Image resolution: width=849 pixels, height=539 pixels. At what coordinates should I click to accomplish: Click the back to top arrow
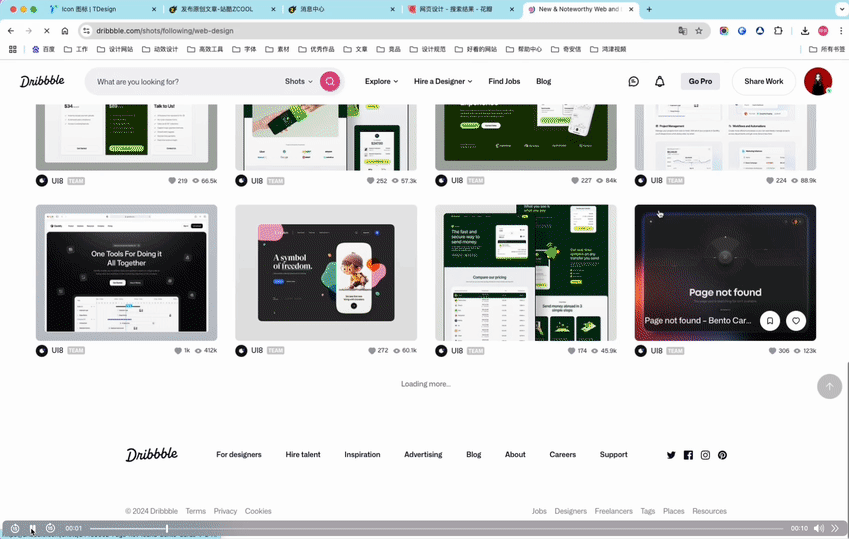829,386
